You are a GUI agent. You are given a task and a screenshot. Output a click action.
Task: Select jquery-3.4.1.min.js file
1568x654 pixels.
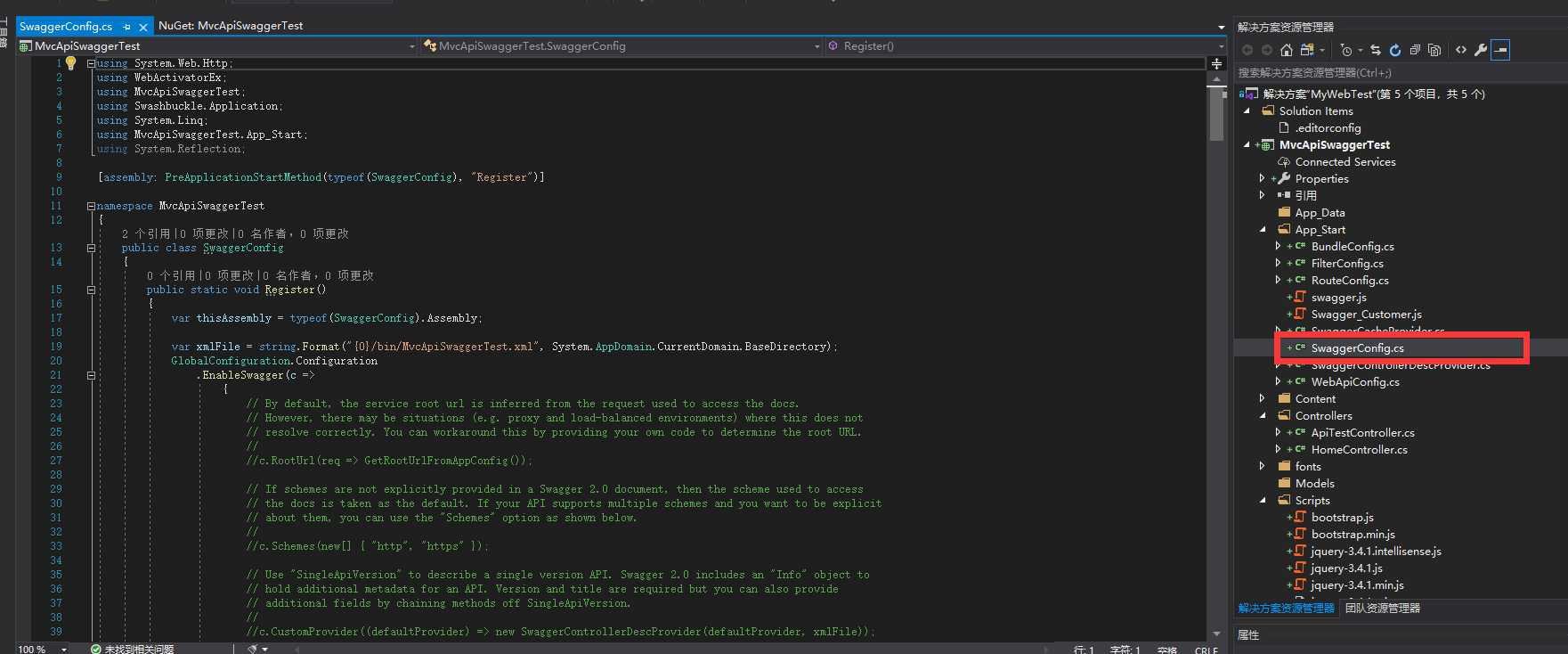click(x=1357, y=585)
